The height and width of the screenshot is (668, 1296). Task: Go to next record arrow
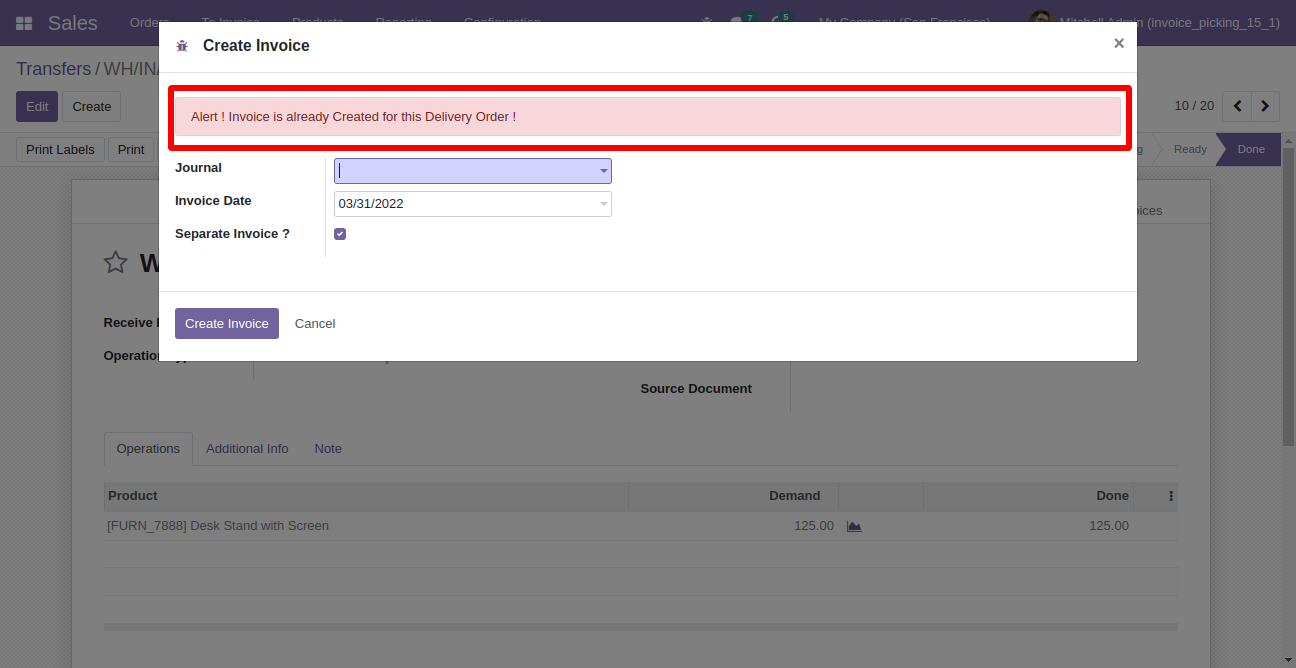click(x=1265, y=106)
